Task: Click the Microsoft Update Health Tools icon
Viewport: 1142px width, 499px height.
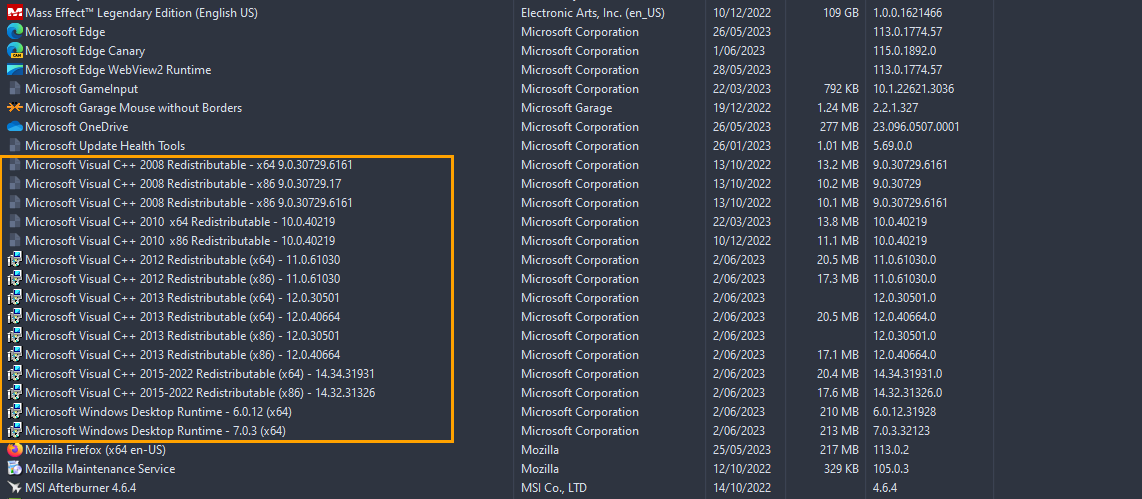Action: coord(15,146)
